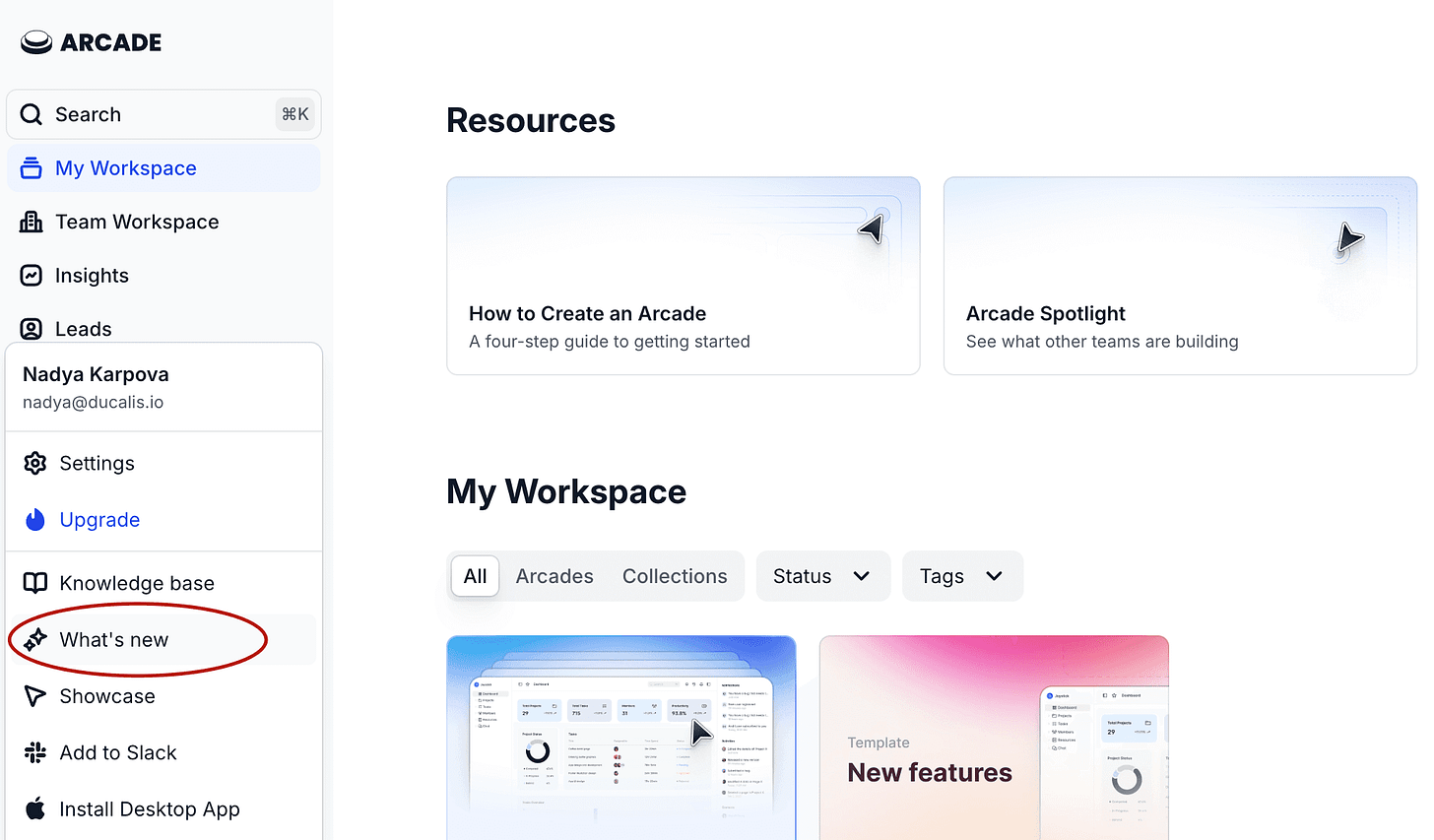Viewport: 1434px width, 840px height.
Task: Open the Showcase entry
Action: point(163,696)
